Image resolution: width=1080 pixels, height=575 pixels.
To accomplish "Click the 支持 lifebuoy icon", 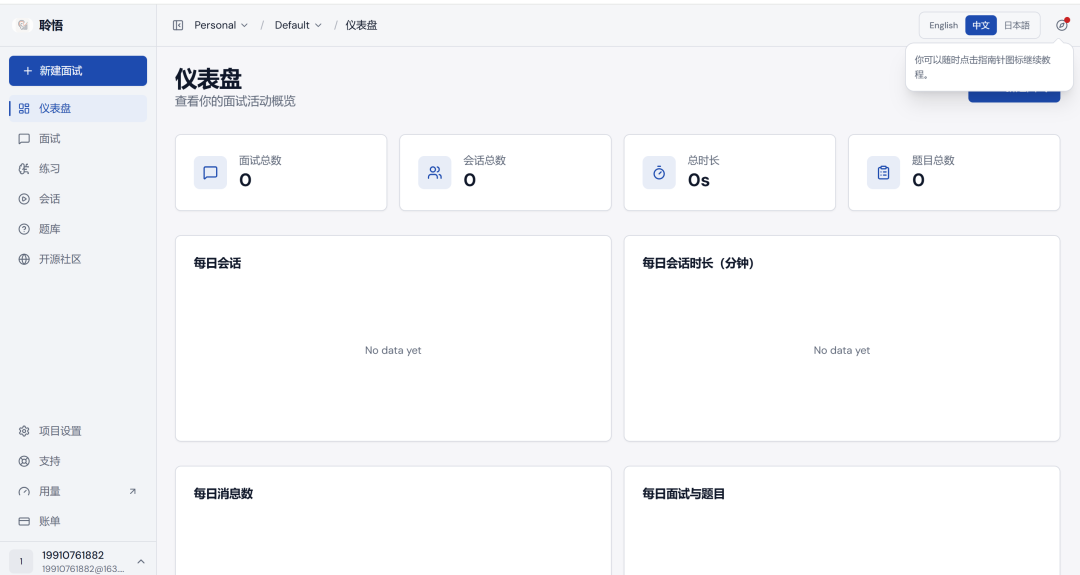I will 24,461.
